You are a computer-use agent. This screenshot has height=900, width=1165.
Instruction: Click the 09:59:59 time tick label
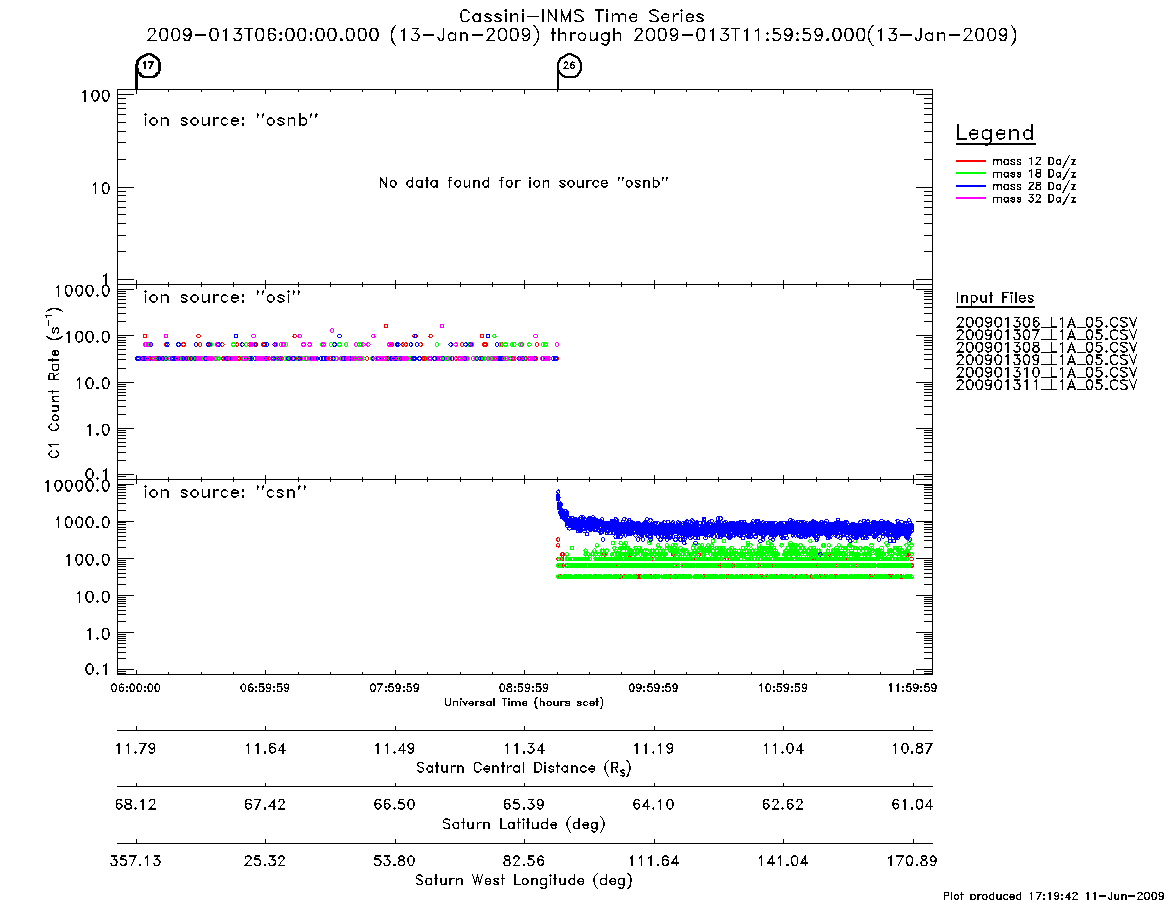[x=653, y=688]
